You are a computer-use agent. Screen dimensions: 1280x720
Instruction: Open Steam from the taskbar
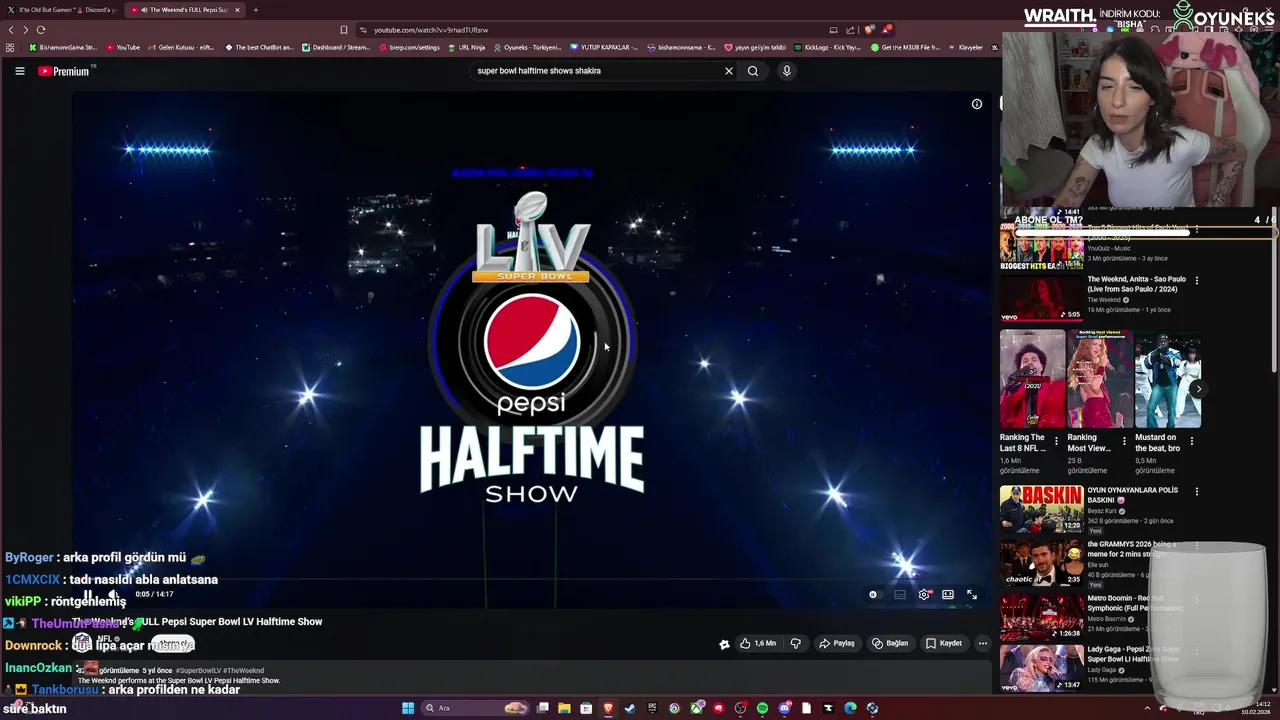[630, 709]
